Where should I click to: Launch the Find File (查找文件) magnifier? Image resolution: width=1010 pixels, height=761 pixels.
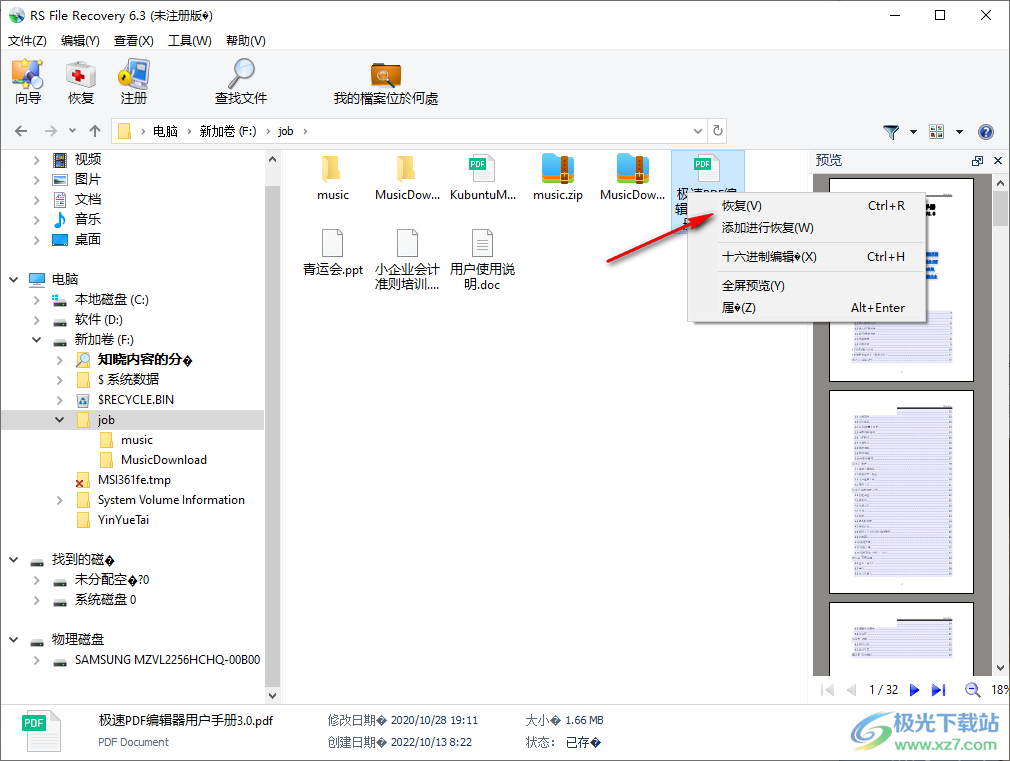(241, 81)
